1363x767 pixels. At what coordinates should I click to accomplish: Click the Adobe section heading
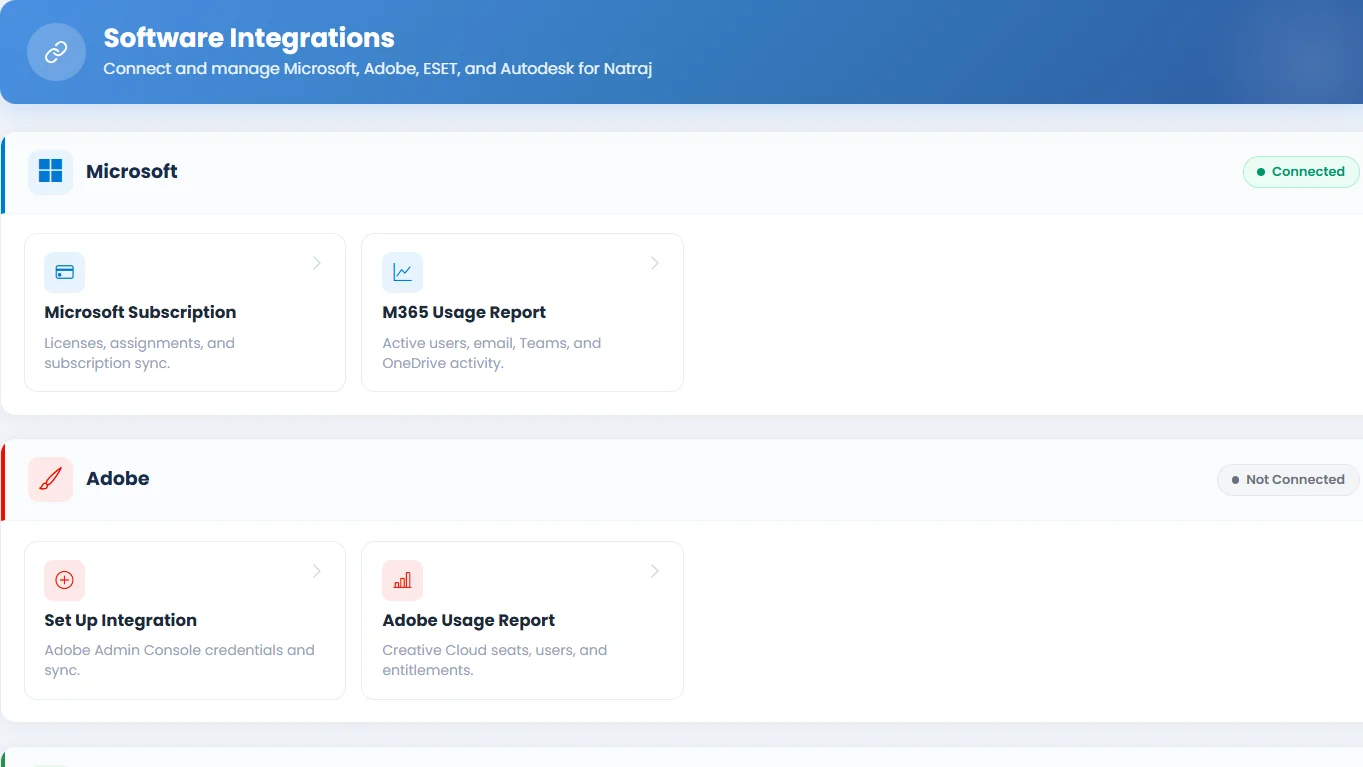coord(118,479)
